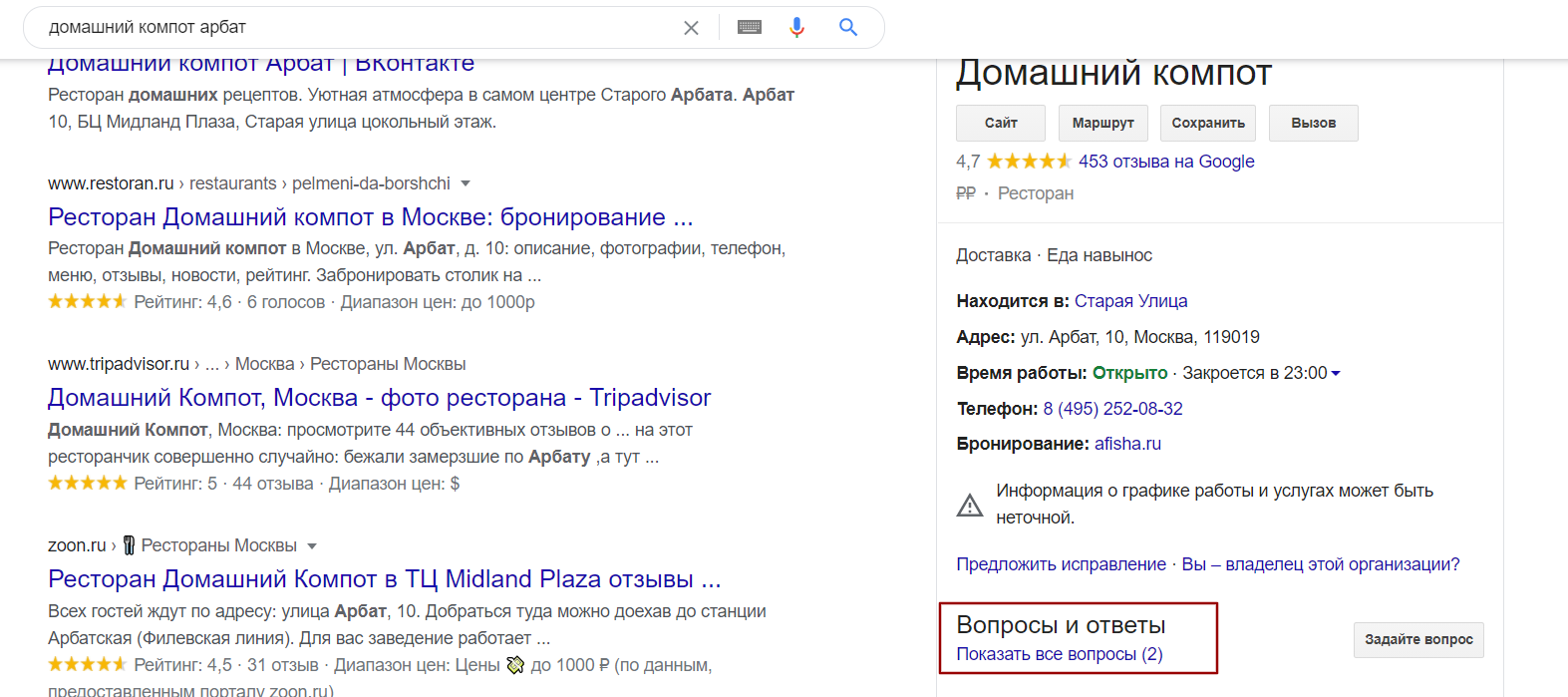Click the star rating in knowledge panel
This screenshot has width=1568, height=697.
(1029, 162)
